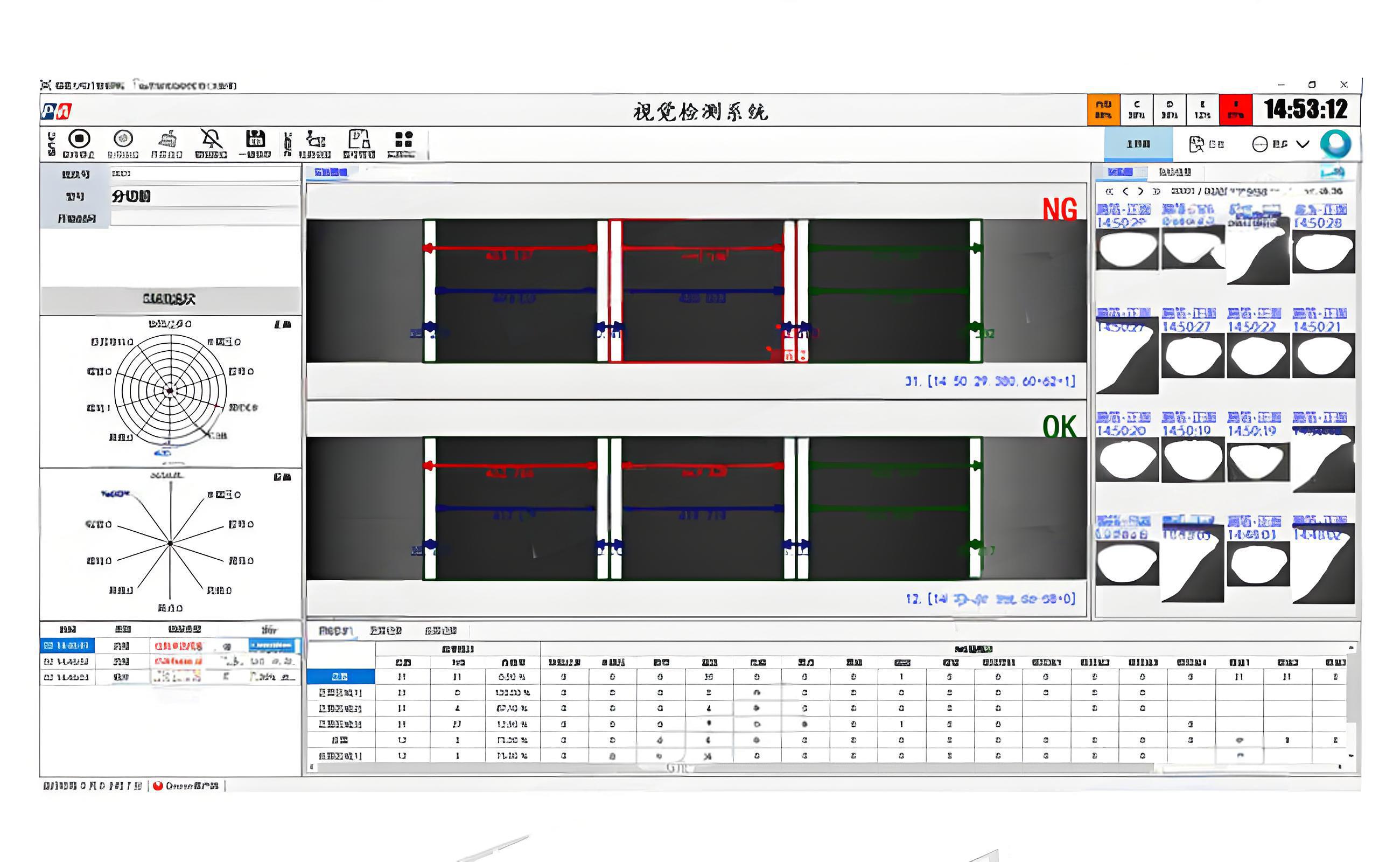Viewport: 1400px width, 862px height.
Task: Click the orange status indicator box
Action: click(x=1103, y=109)
